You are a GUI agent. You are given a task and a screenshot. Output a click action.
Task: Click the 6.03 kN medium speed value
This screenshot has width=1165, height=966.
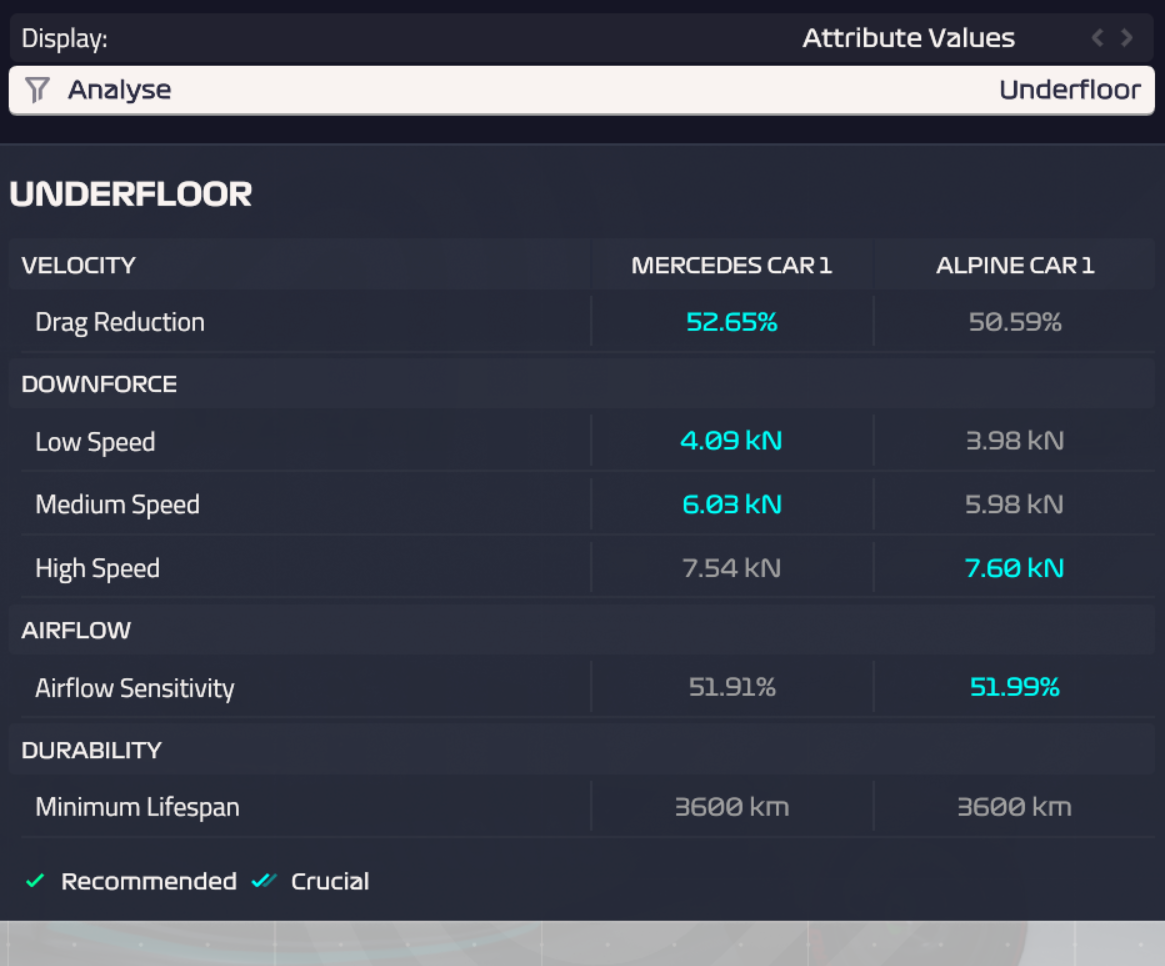pos(732,505)
